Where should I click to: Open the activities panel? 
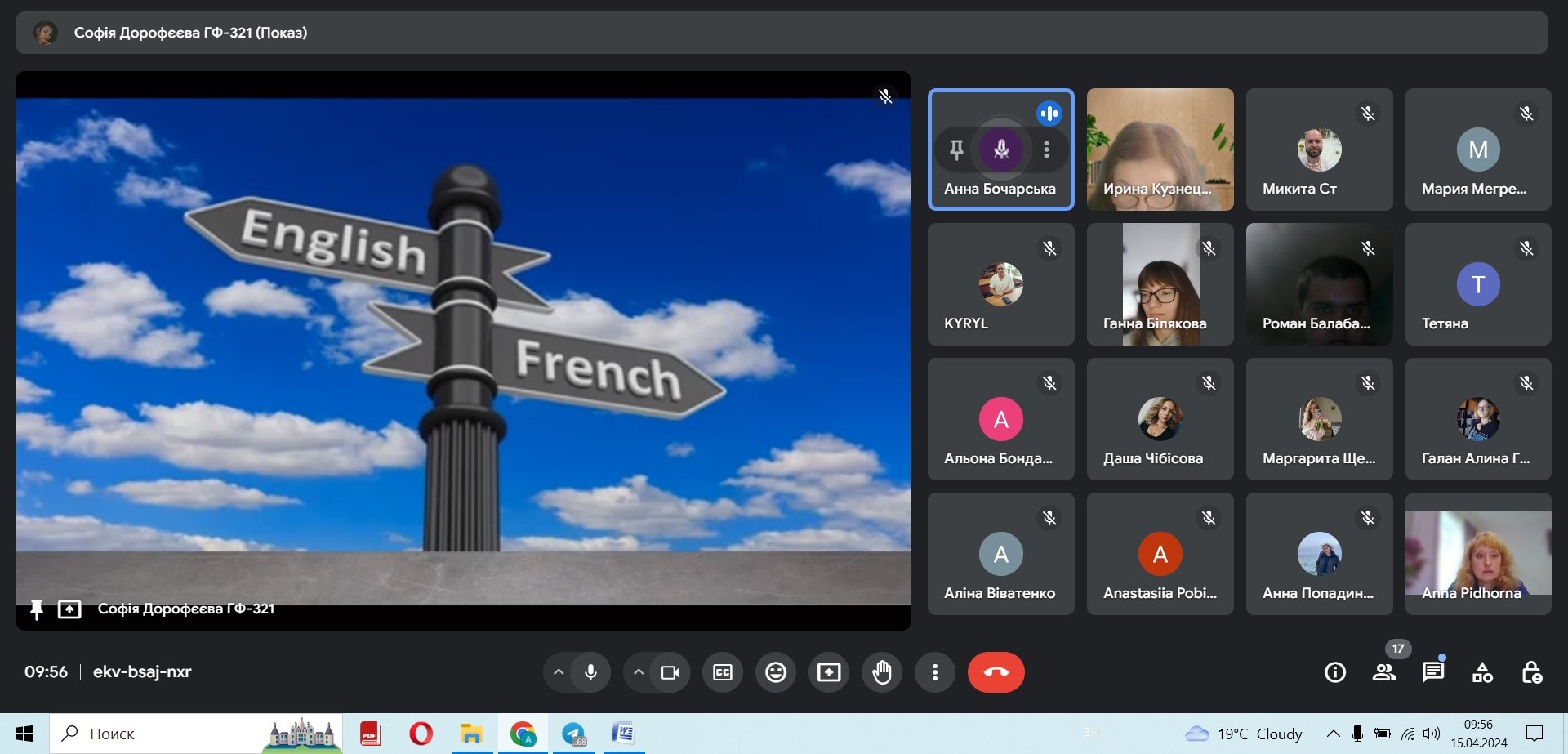(x=1482, y=672)
